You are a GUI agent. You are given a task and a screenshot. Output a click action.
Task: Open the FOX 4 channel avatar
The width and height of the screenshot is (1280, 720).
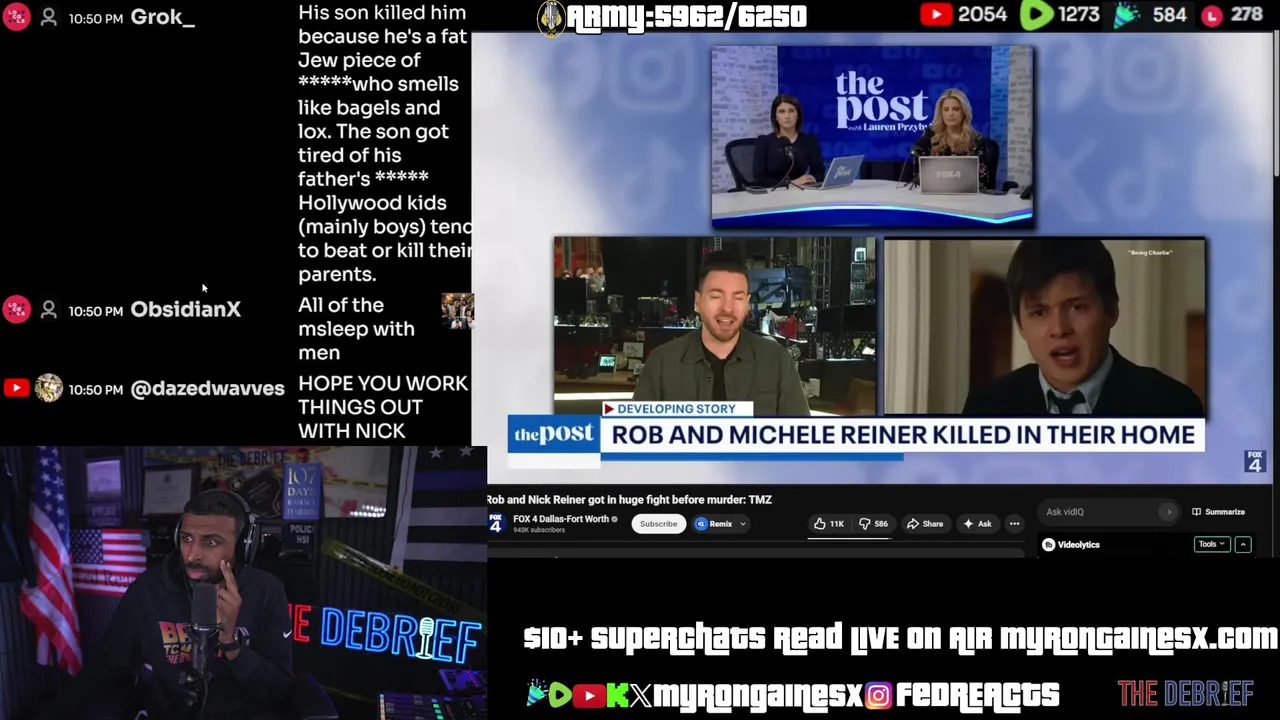coord(495,523)
